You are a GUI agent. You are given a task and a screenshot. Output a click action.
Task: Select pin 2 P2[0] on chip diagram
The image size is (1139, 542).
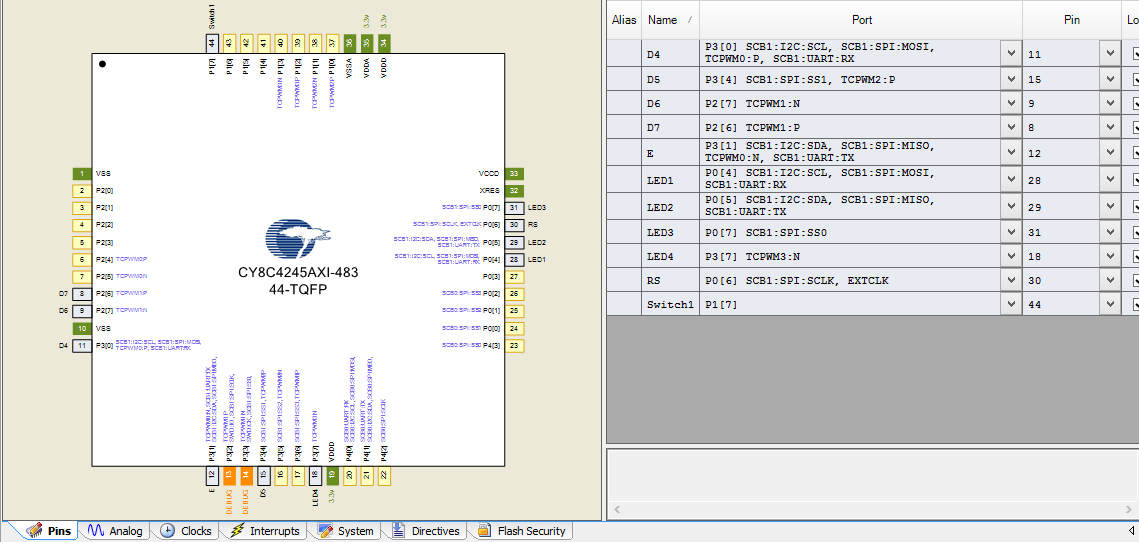(81, 191)
